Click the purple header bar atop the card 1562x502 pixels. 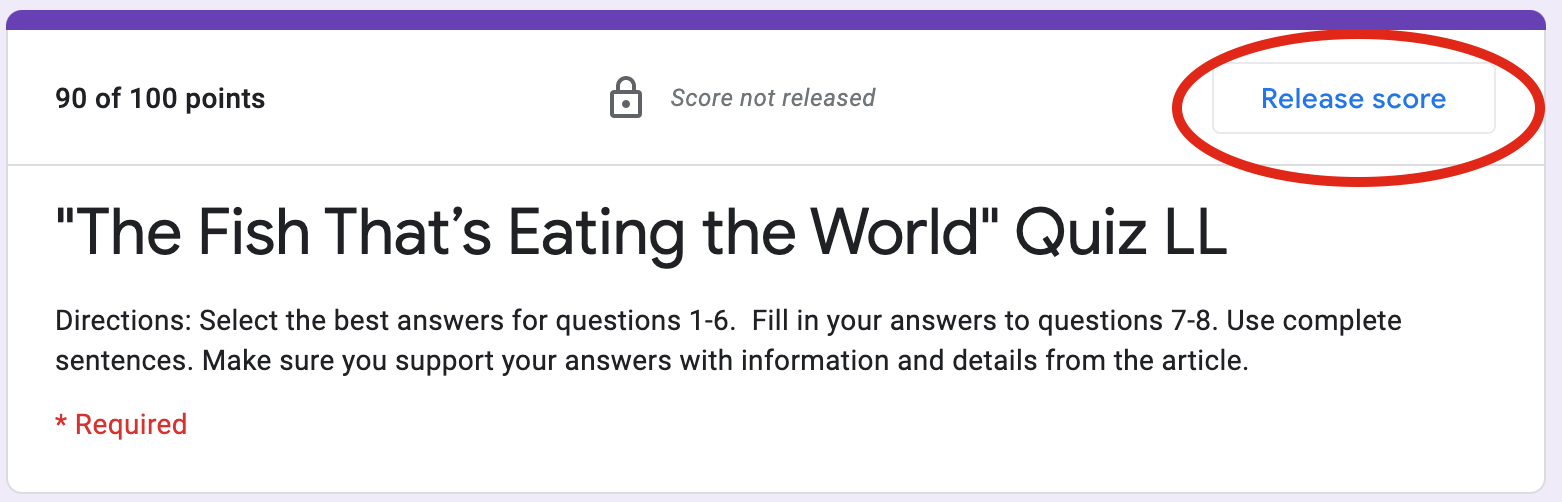(780, 20)
